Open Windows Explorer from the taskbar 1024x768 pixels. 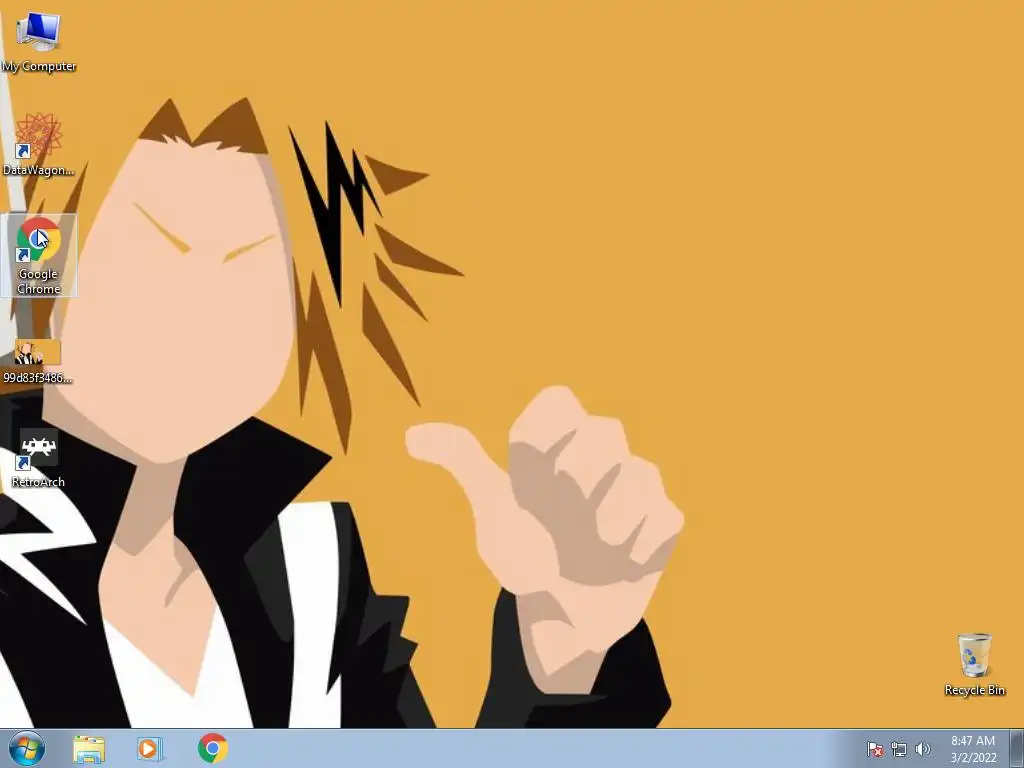89,749
